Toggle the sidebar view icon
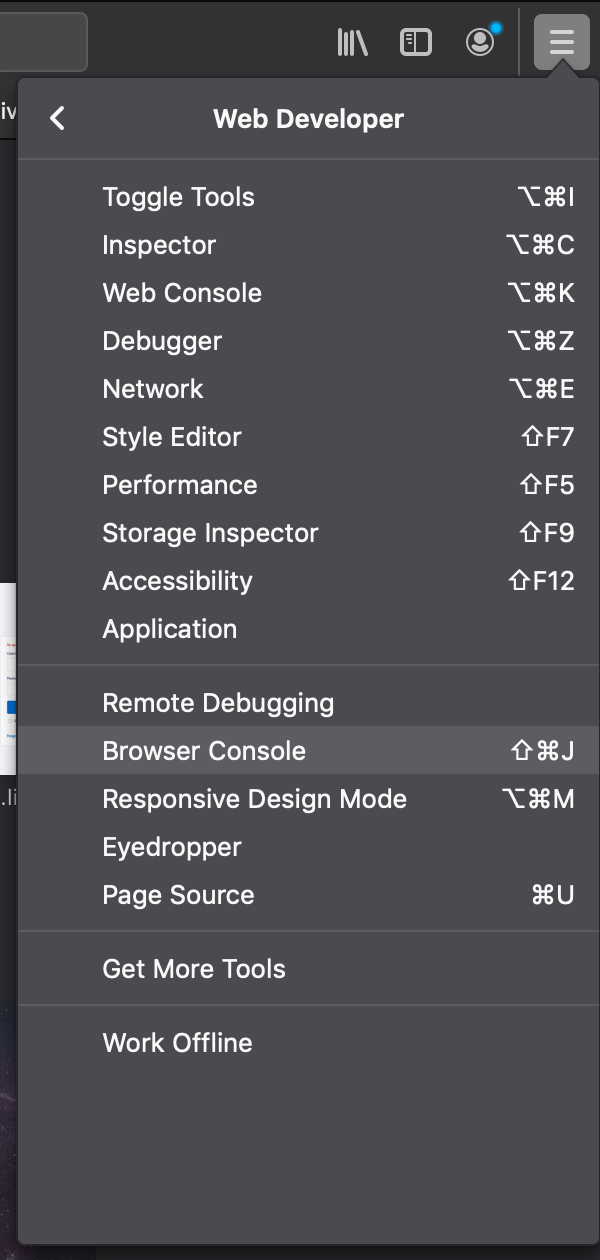This screenshot has width=600, height=1260. coord(415,42)
